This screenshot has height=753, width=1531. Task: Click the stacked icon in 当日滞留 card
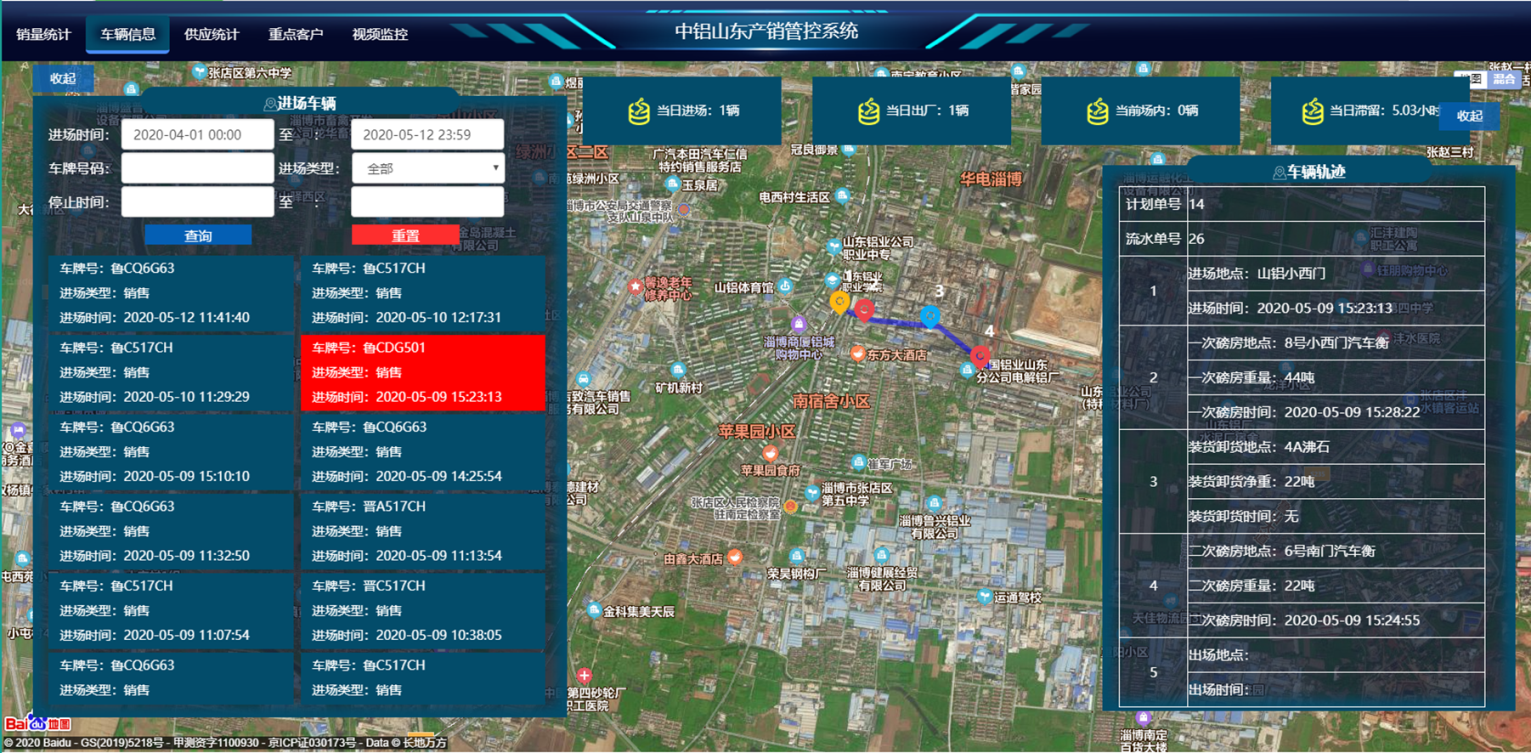tap(1313, 111)
